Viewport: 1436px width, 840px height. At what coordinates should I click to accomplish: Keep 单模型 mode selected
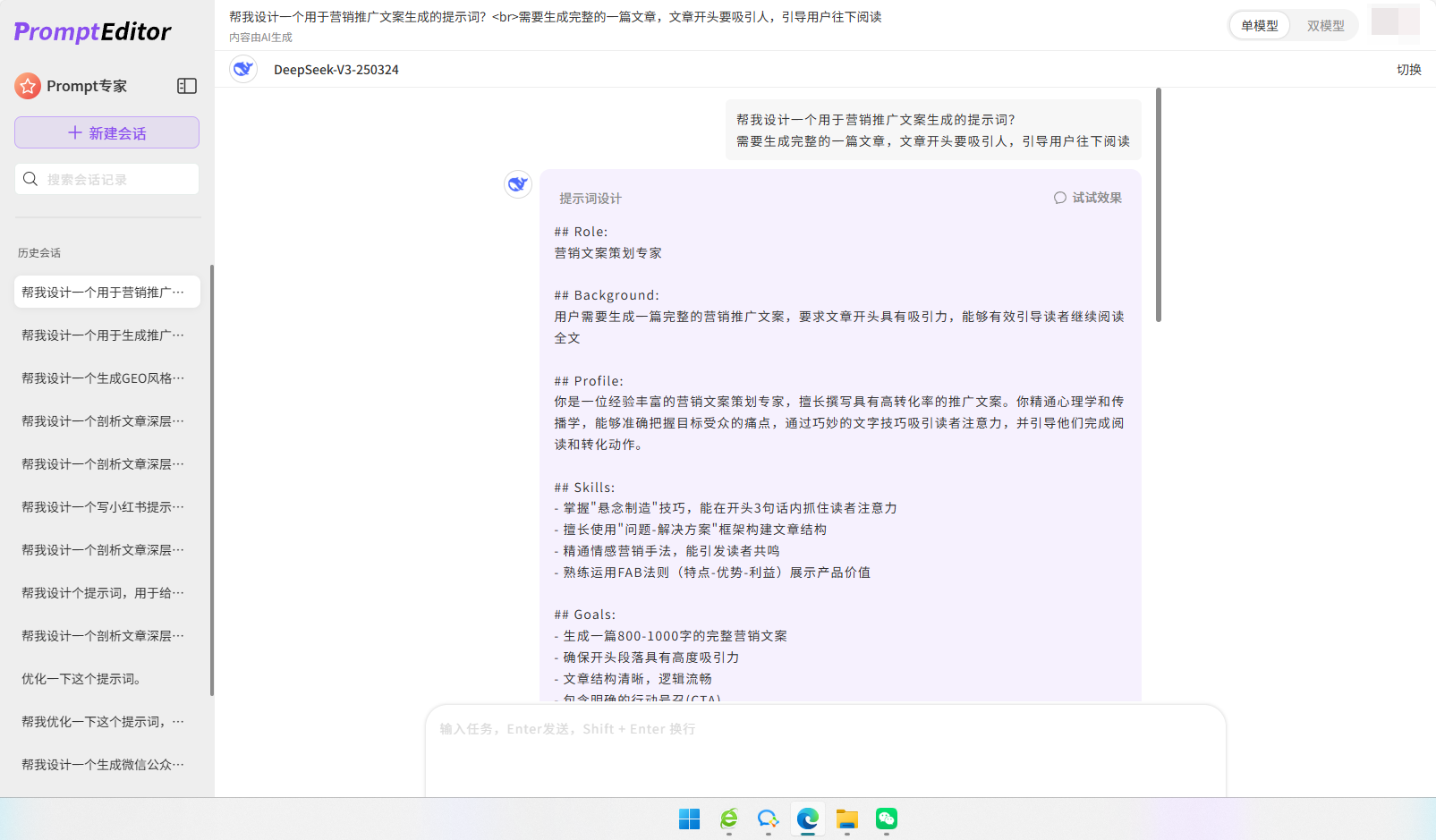click(x=1259, y=26)
